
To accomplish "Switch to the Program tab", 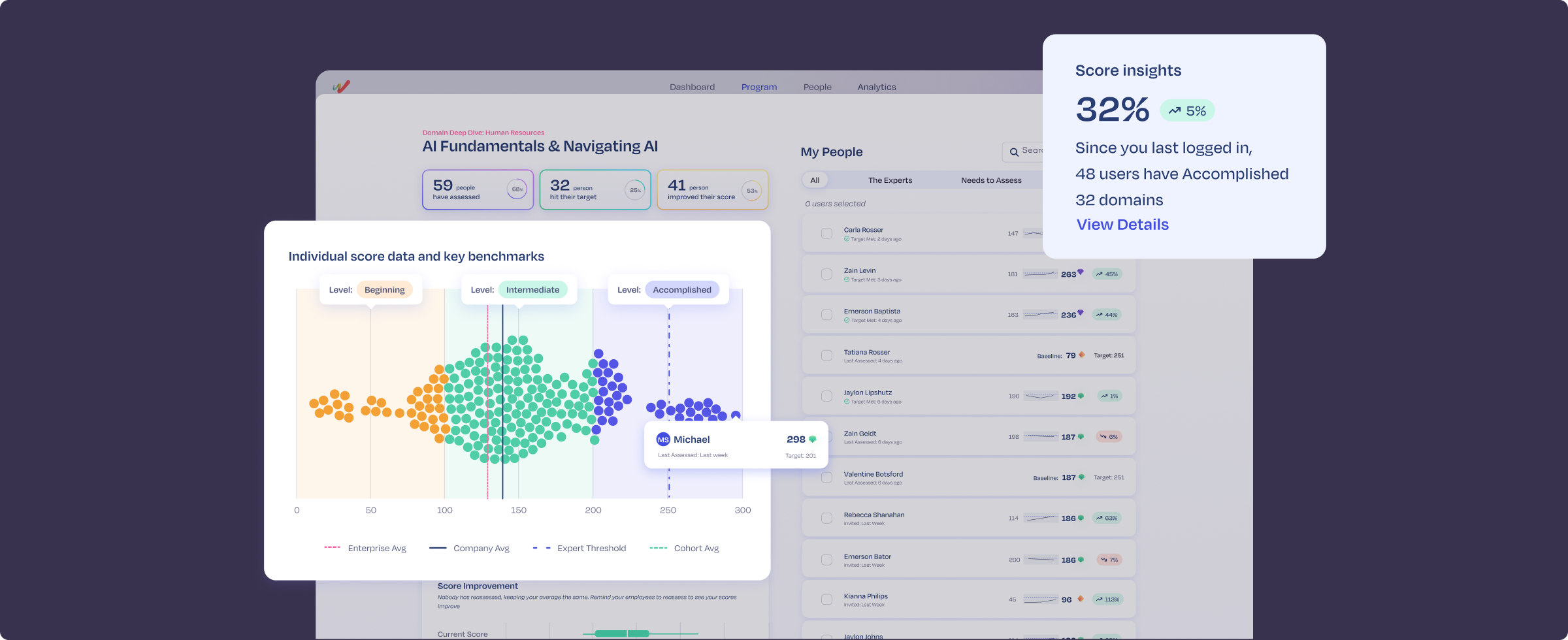I will (759, 87).
